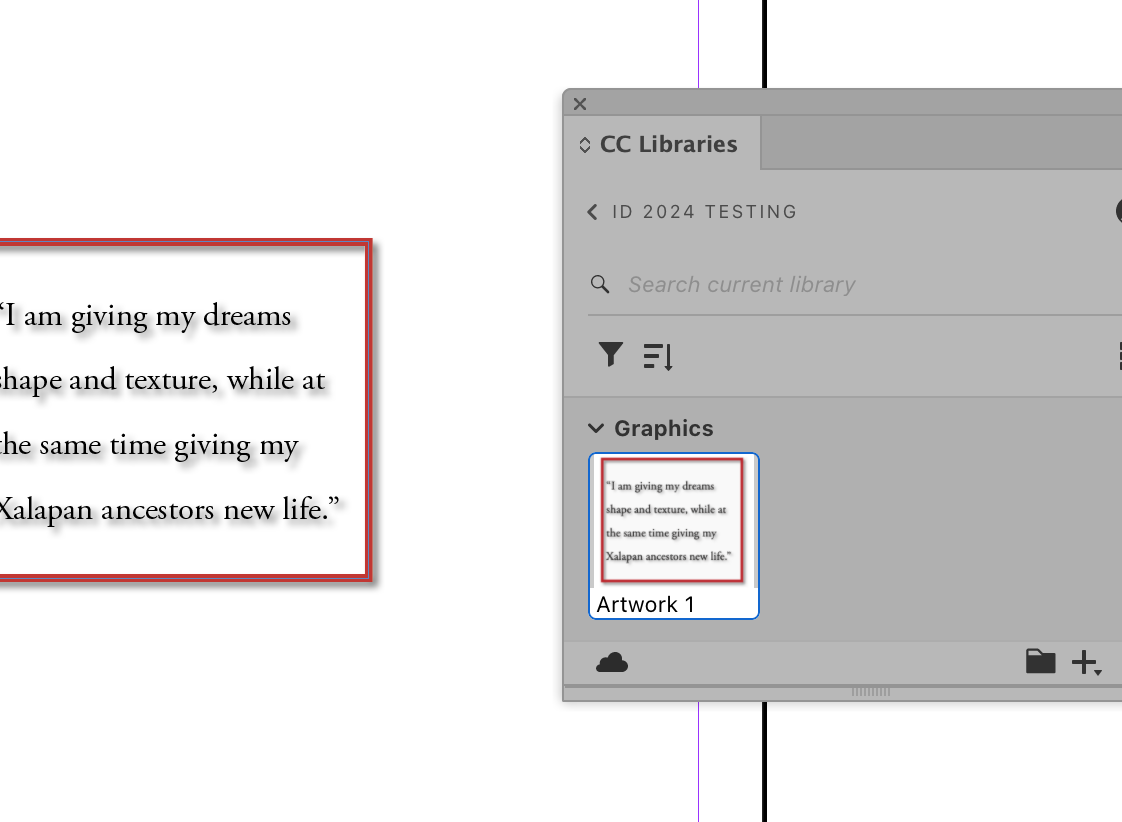Click the cloud sync status icon

click(x=613, y=662)
